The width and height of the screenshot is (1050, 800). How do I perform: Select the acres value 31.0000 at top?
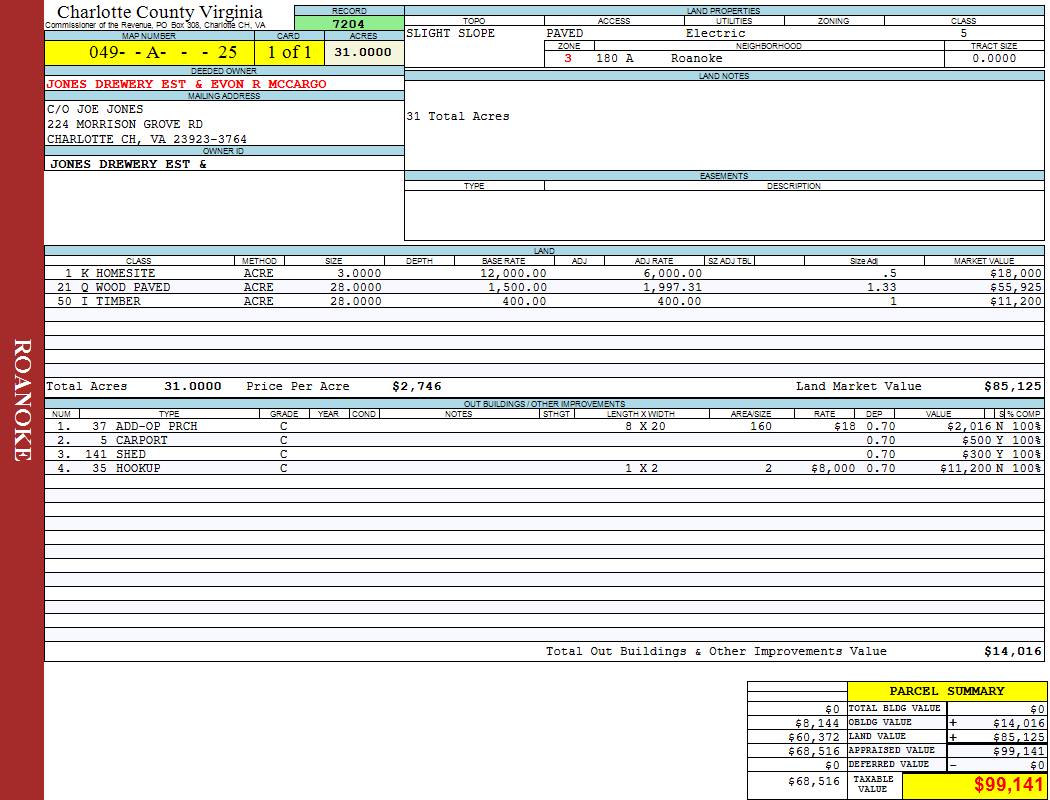click(x=363, y=52)
